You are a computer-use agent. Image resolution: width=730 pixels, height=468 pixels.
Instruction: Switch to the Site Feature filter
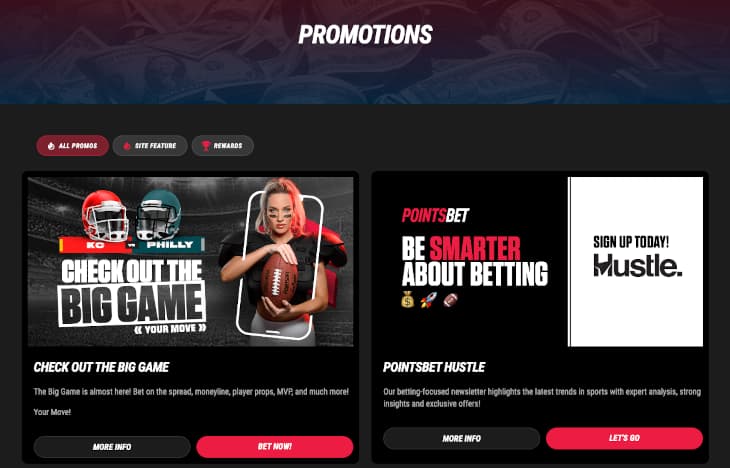pos(150,146)
